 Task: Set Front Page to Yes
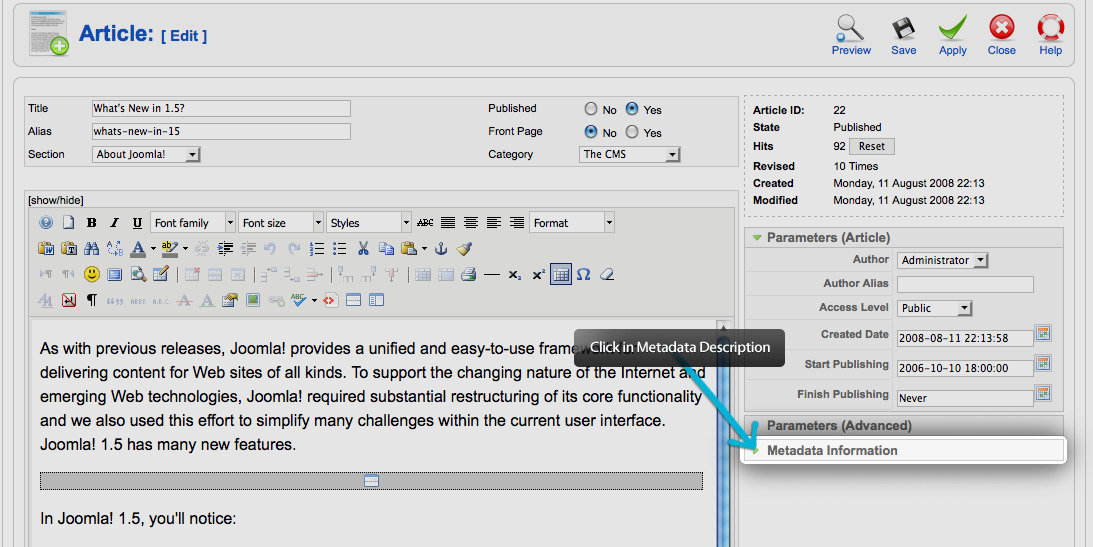(632, 132)
